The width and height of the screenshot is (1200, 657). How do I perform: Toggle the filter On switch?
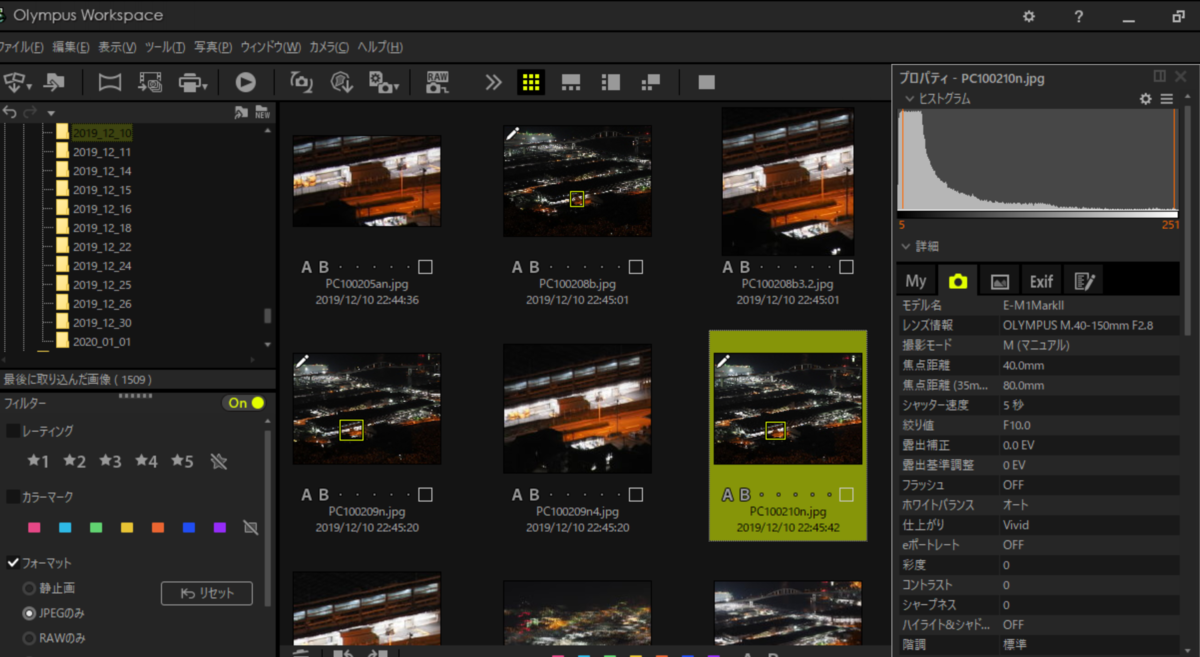pyautogui.click(x=245, y=403)
